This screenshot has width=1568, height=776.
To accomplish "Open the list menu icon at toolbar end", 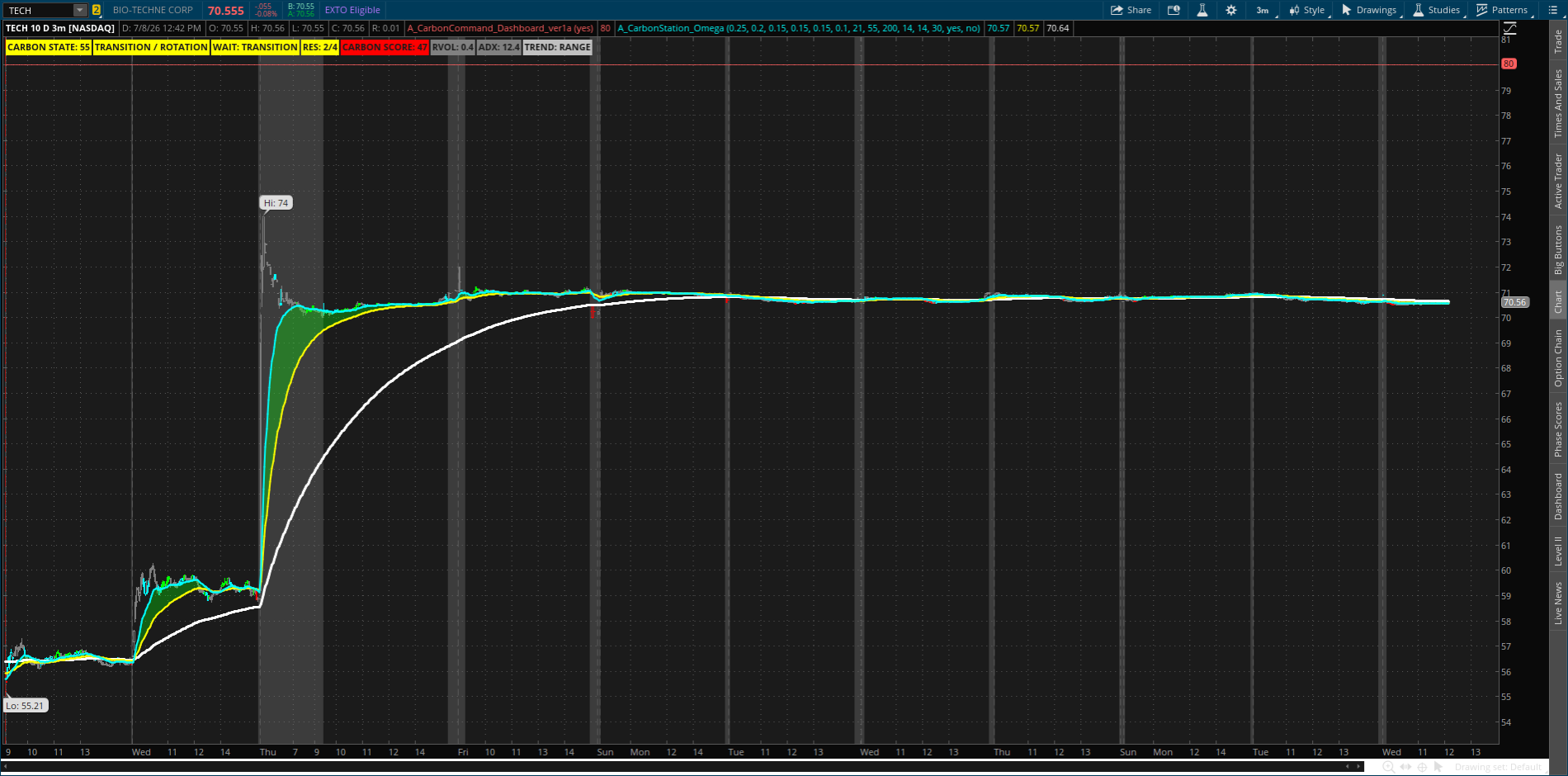I will pos(1552,10).
